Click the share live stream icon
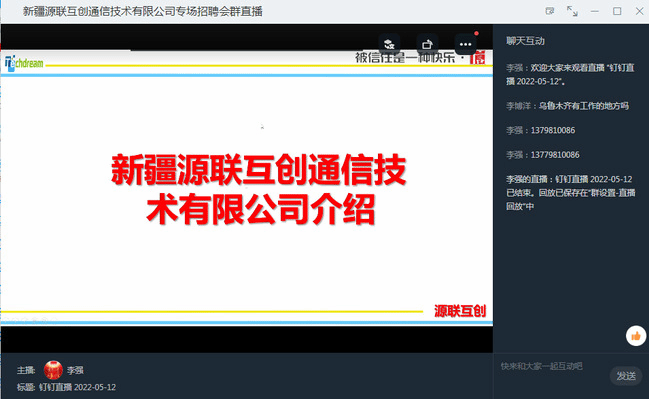This screenshot has height=399, width=649. [x=427, y=44]
